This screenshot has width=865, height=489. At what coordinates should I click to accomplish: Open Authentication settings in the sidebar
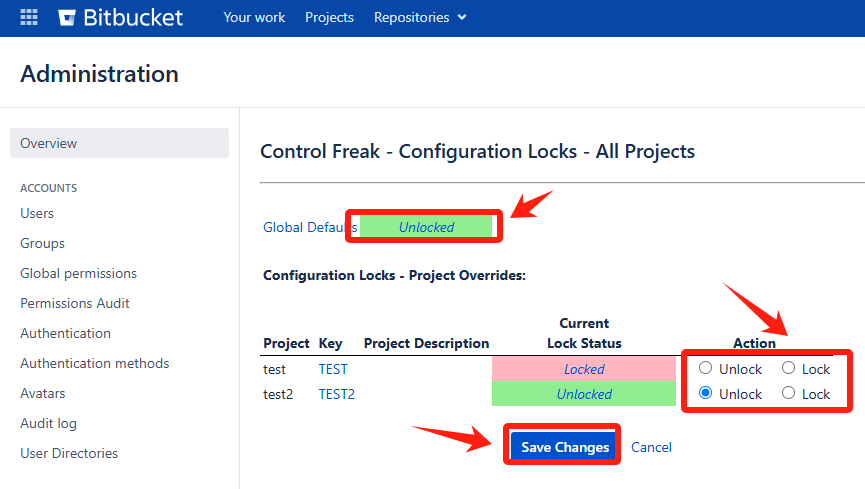(66, 333)
